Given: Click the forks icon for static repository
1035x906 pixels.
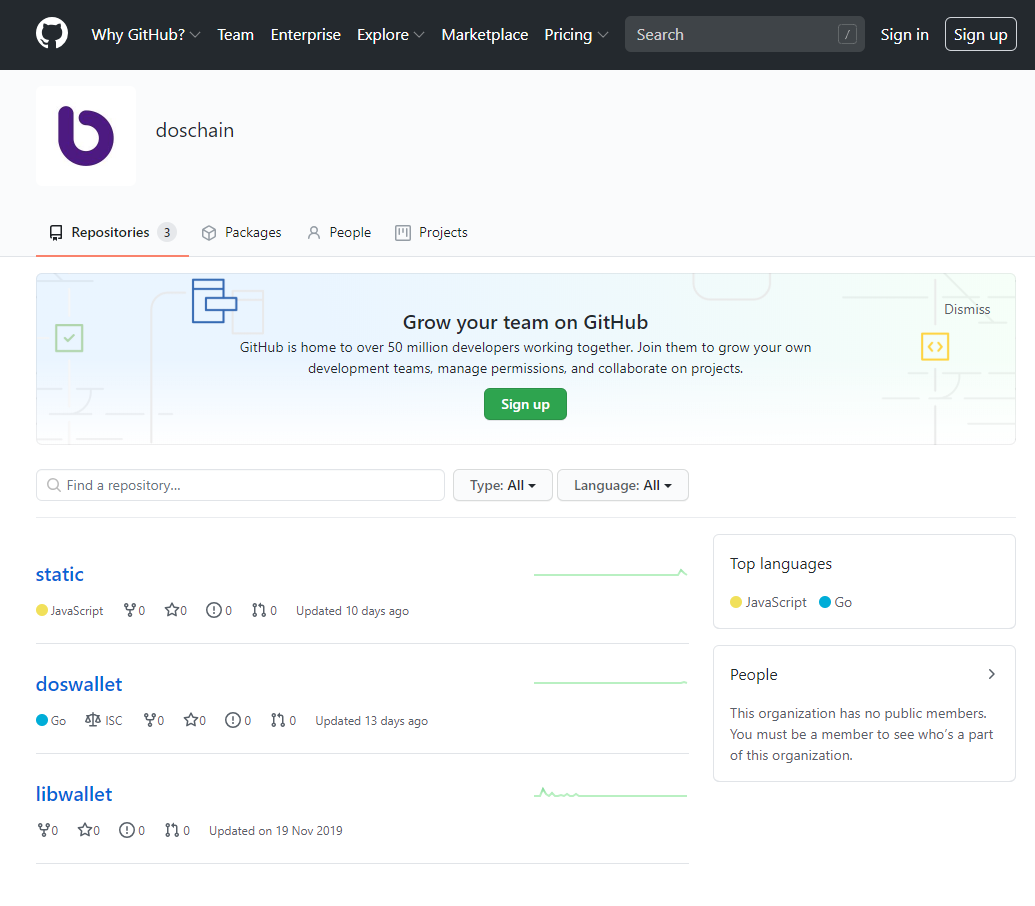Looking at the screenshot, I should coord(130,610).
